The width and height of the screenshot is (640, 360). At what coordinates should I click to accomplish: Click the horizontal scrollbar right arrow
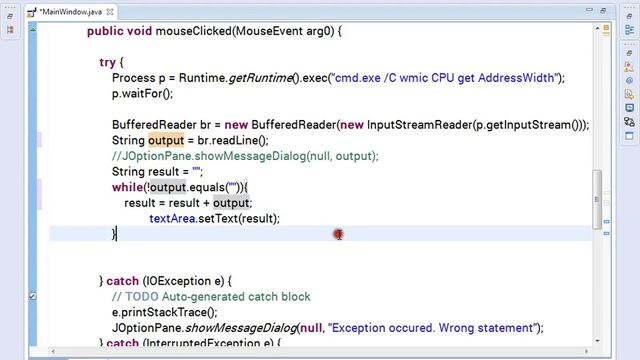[587, 351]
